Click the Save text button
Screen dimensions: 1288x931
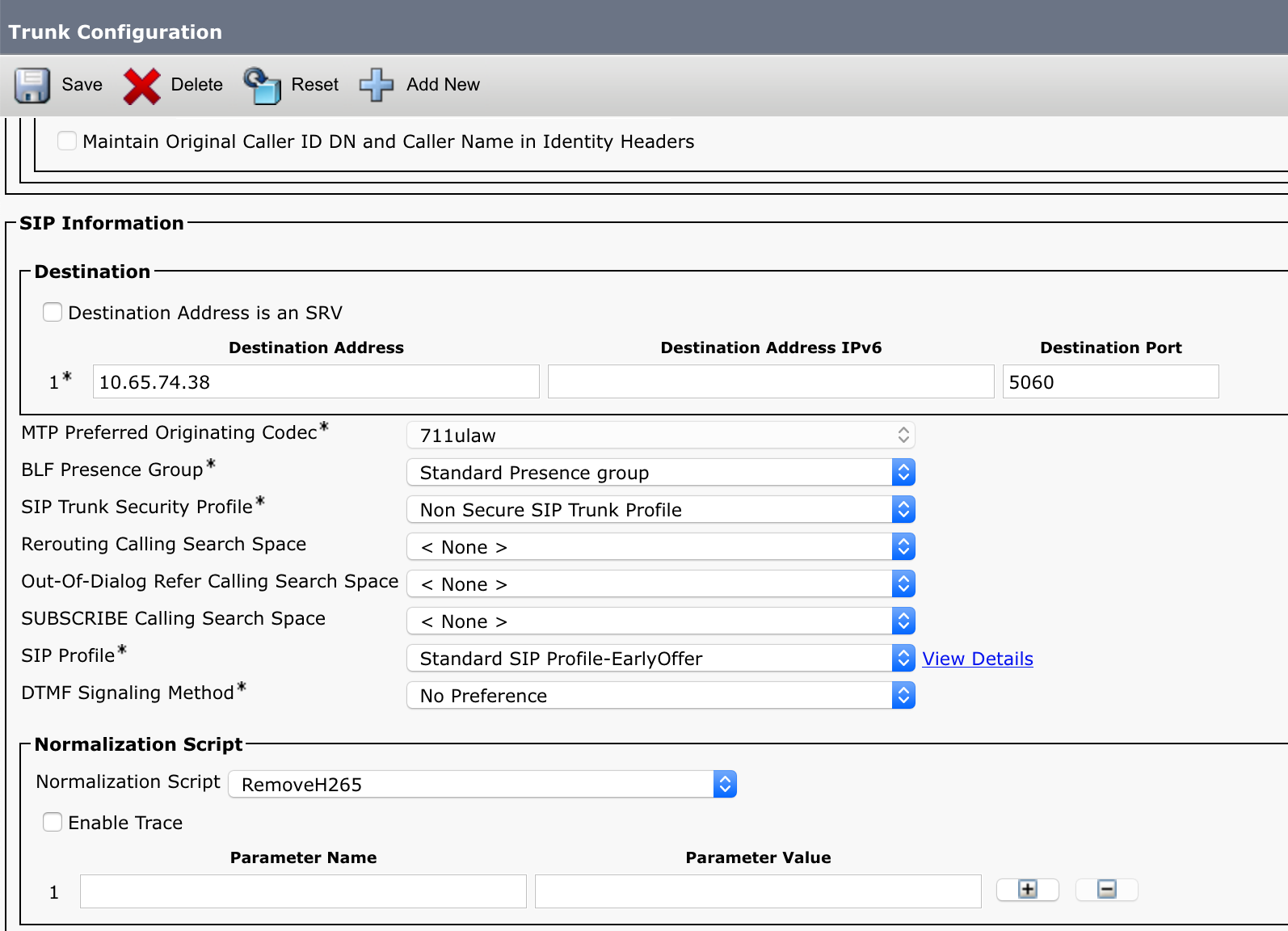point(82,85)
